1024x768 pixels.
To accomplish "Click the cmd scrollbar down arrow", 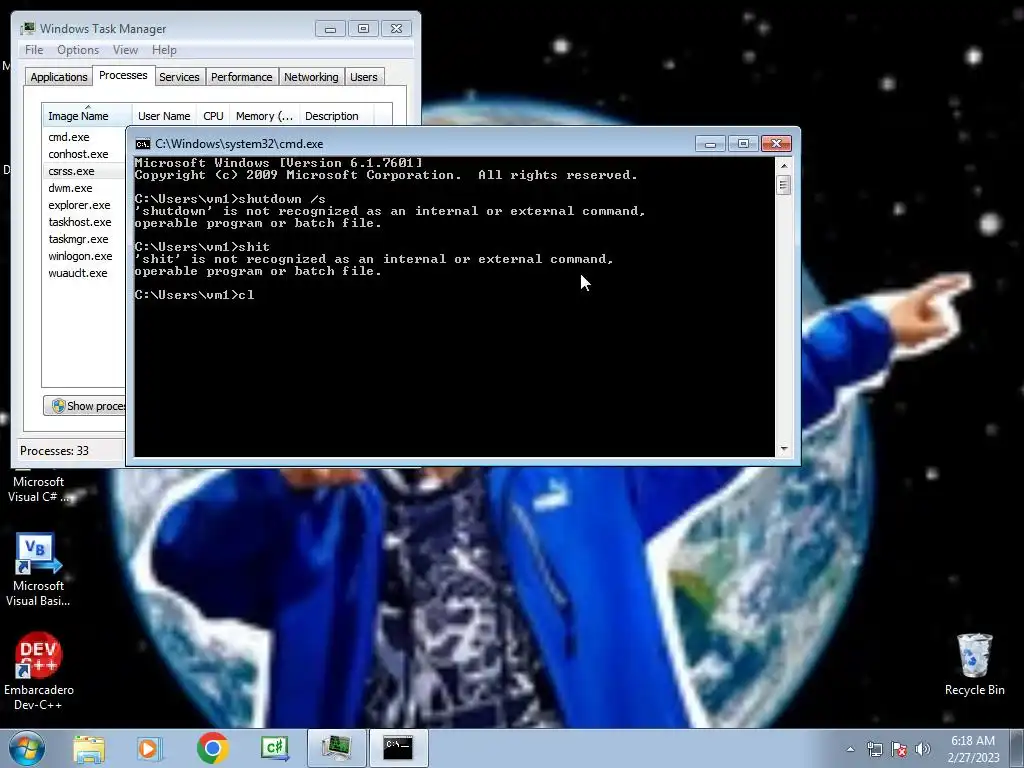I will [784, 449].
